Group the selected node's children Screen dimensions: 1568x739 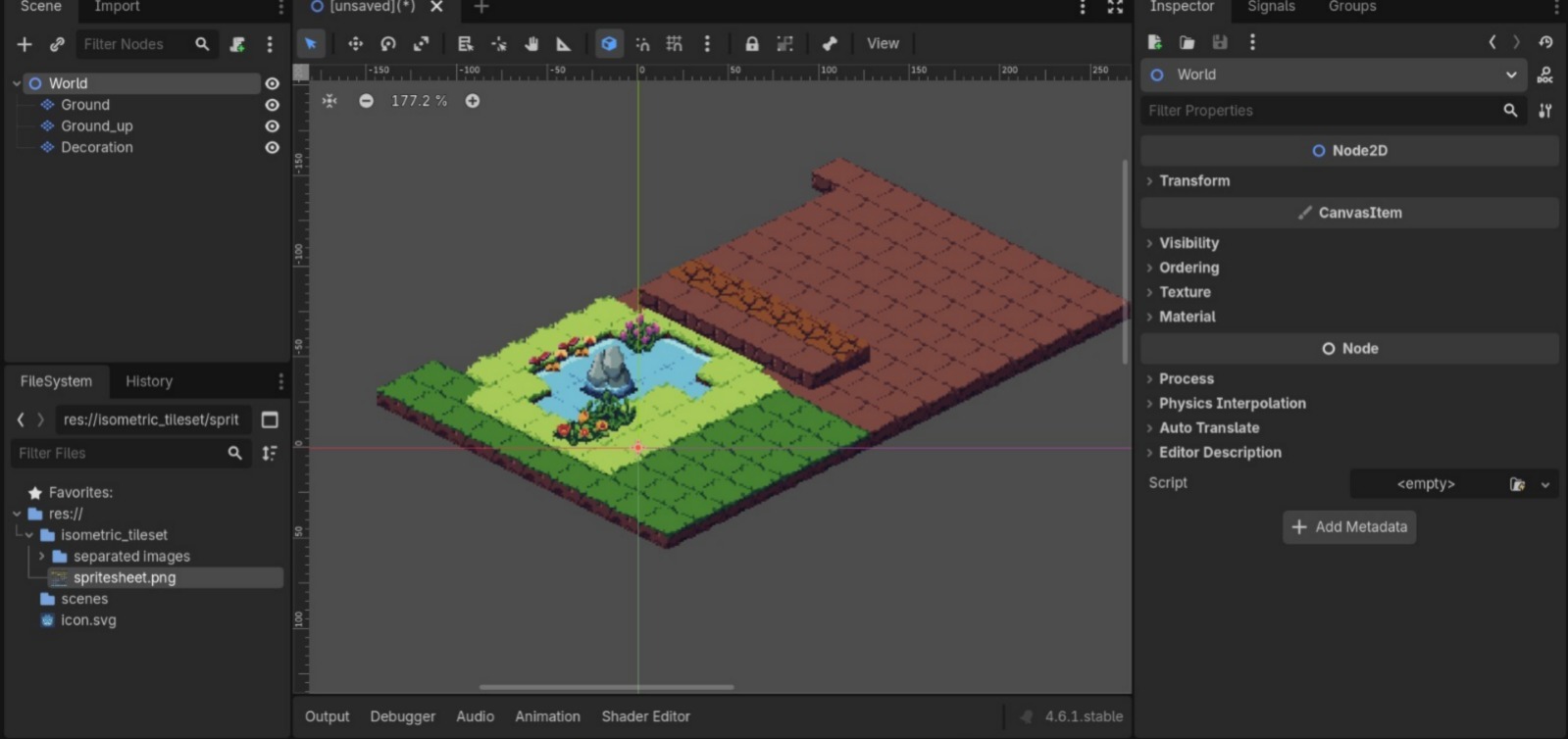(784, 43)
